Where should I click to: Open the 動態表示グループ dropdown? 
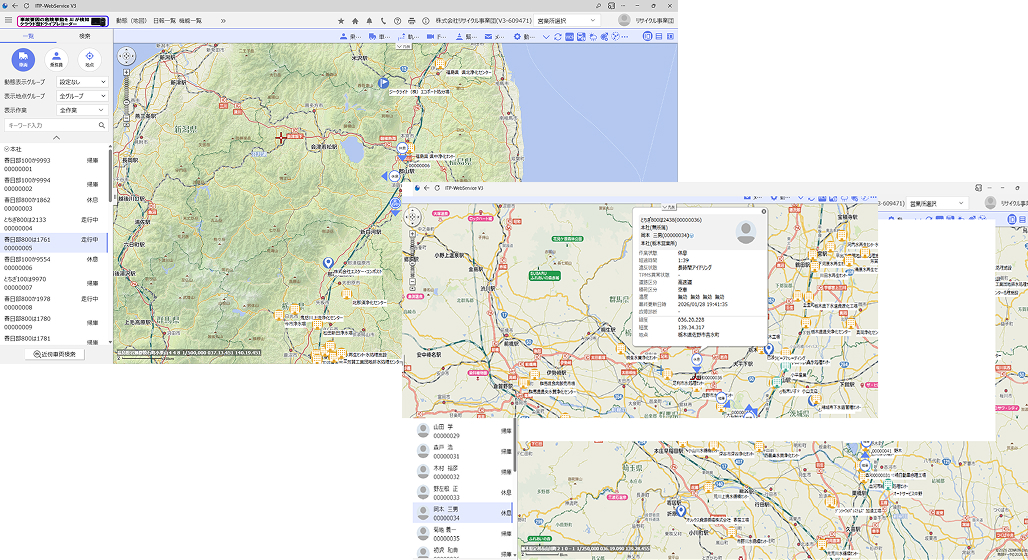[82, 82]
